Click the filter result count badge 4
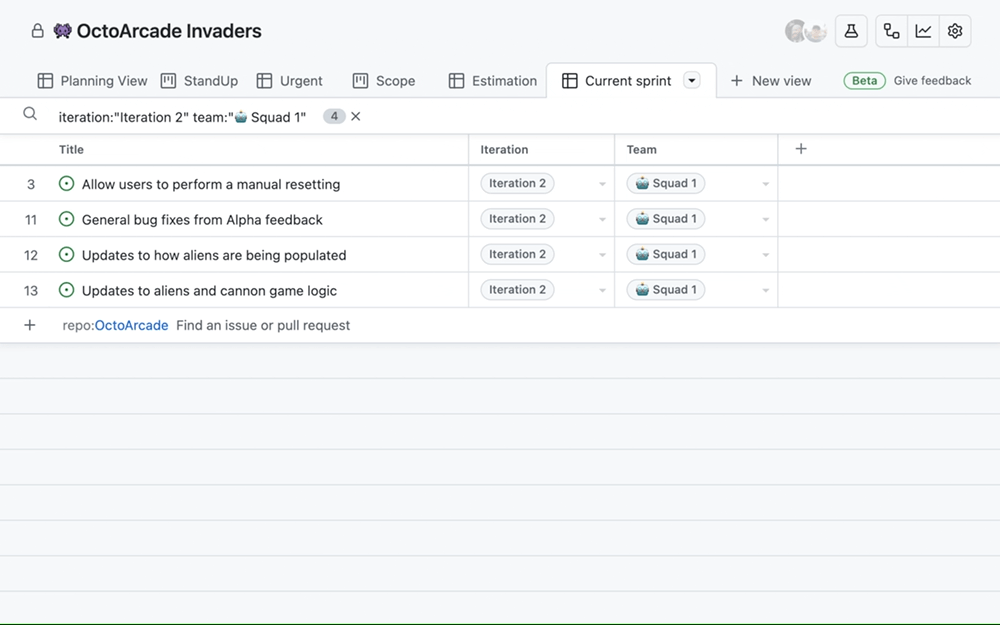 334,116
